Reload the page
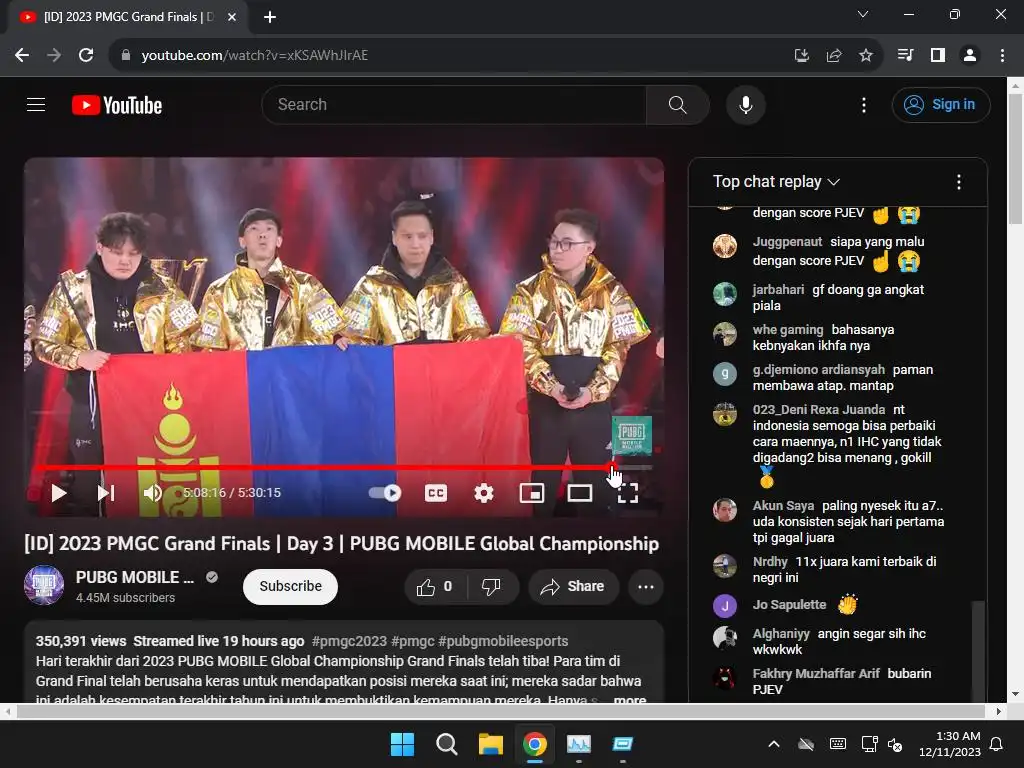 86,56
